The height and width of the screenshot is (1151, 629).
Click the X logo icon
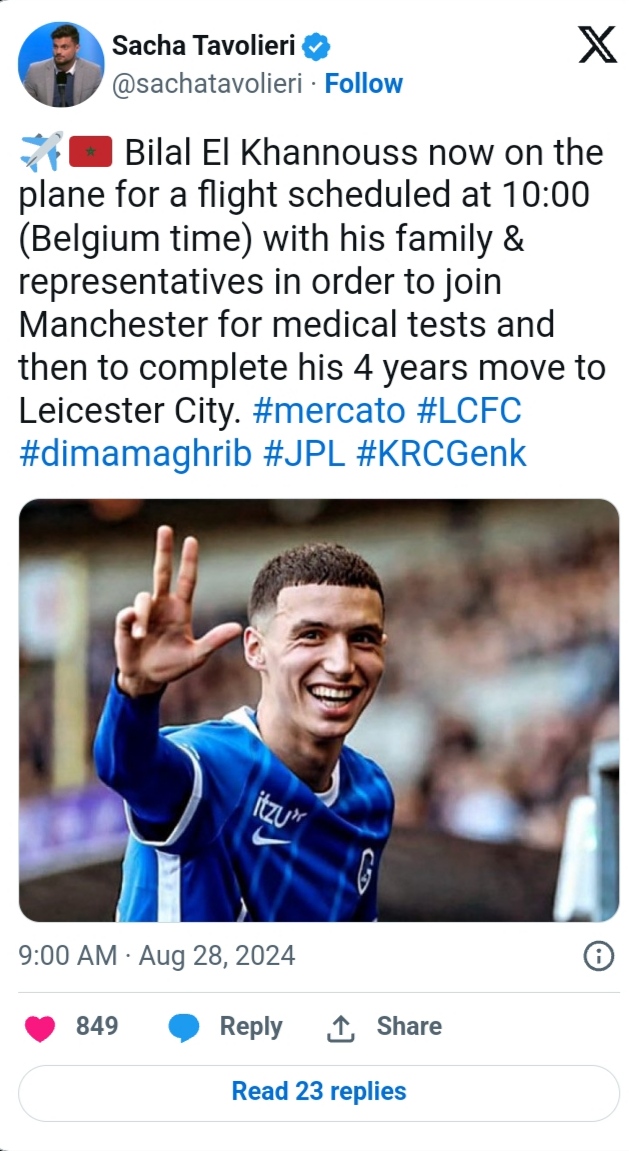pos(597,46)
